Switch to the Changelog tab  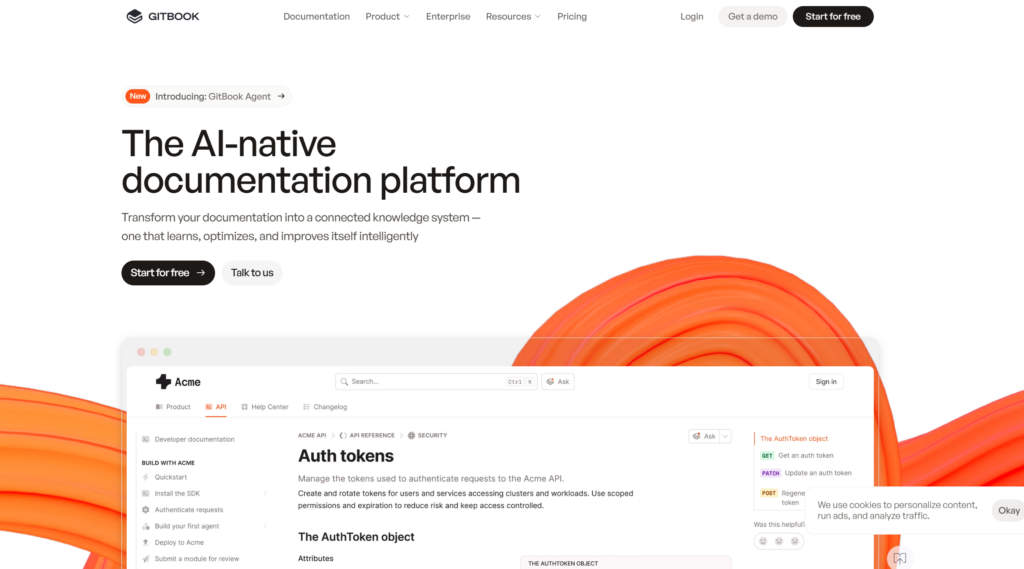325,407
